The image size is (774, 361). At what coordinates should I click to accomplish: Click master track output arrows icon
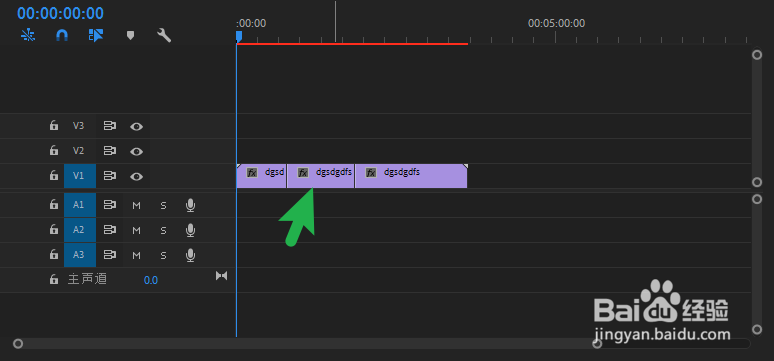(x=222, y=276)
